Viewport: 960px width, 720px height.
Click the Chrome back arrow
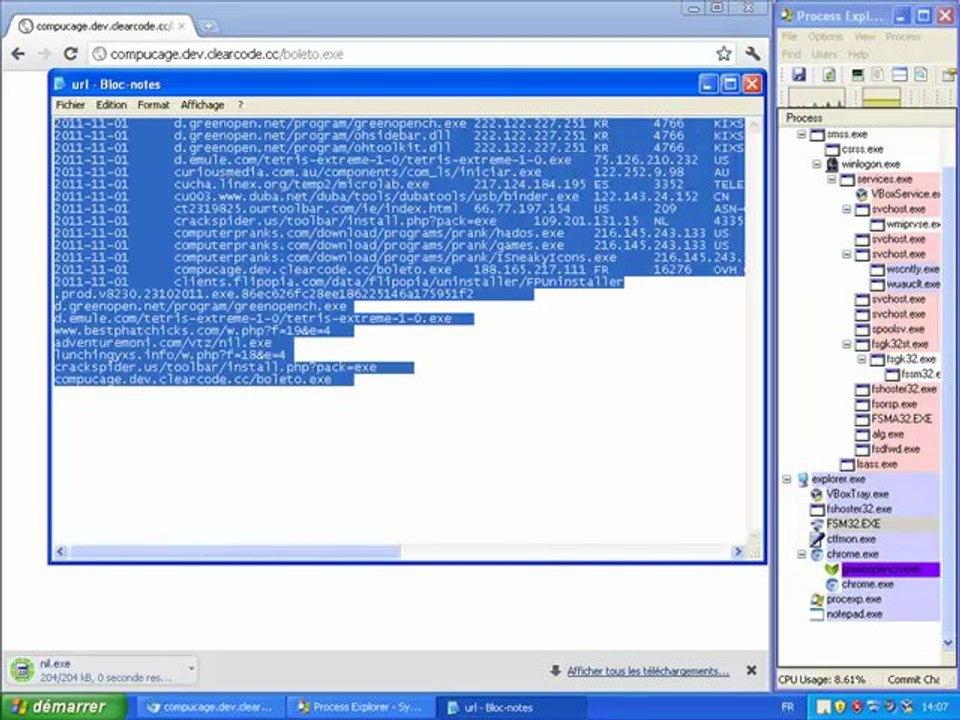(x=18, y=54)
